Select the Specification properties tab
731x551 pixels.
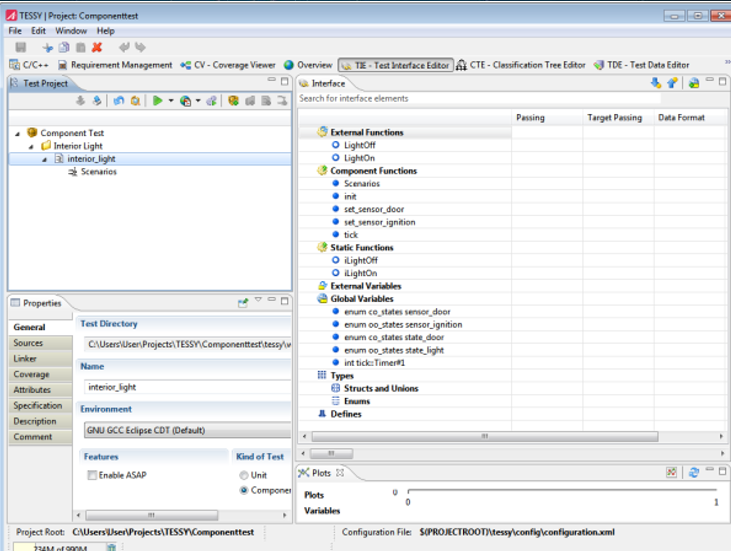[40, 406]
